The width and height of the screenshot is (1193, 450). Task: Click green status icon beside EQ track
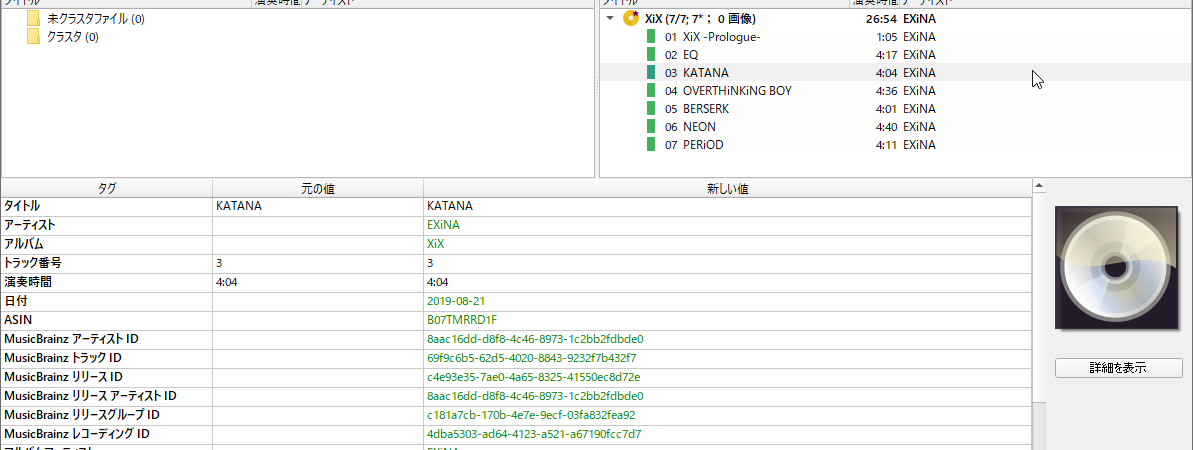pyautogui.click(x=651, y=55)
